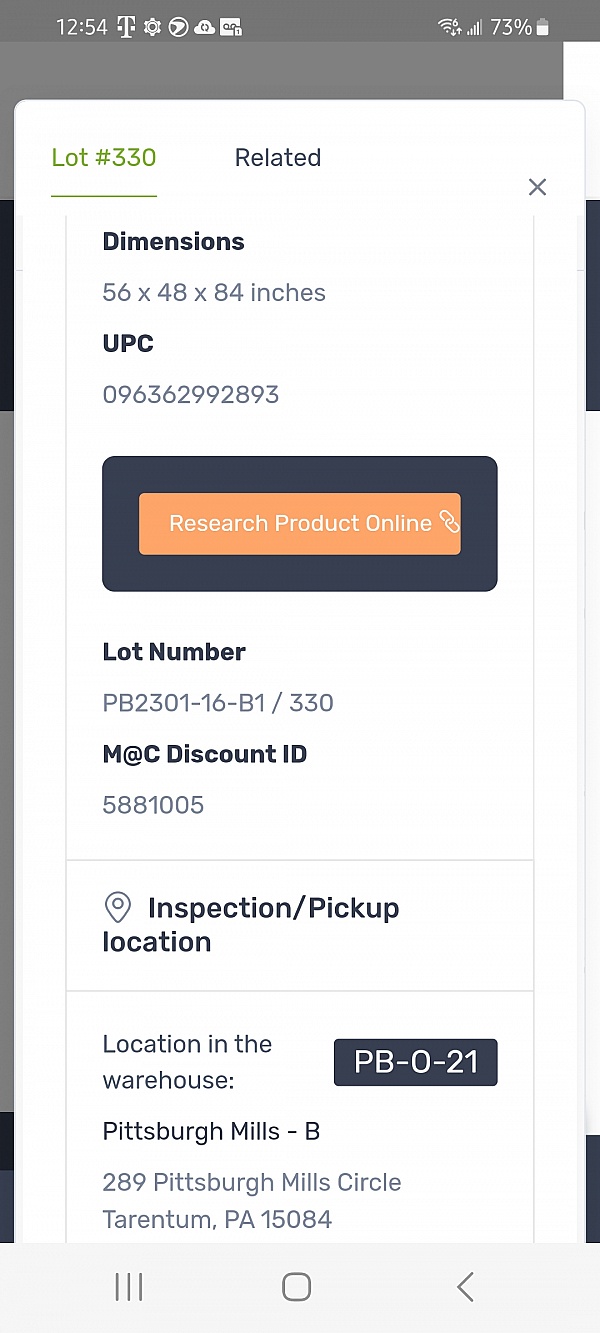Tap the map pin icon beside Inspection/Pickup
The image size is (600, 1333).
[118, 908]
